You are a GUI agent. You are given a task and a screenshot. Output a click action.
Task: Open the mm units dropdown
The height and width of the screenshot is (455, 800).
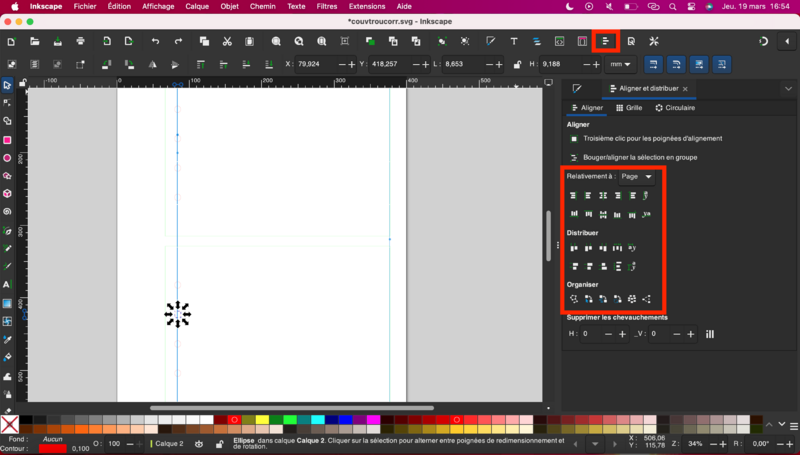[x=621, y=64]
